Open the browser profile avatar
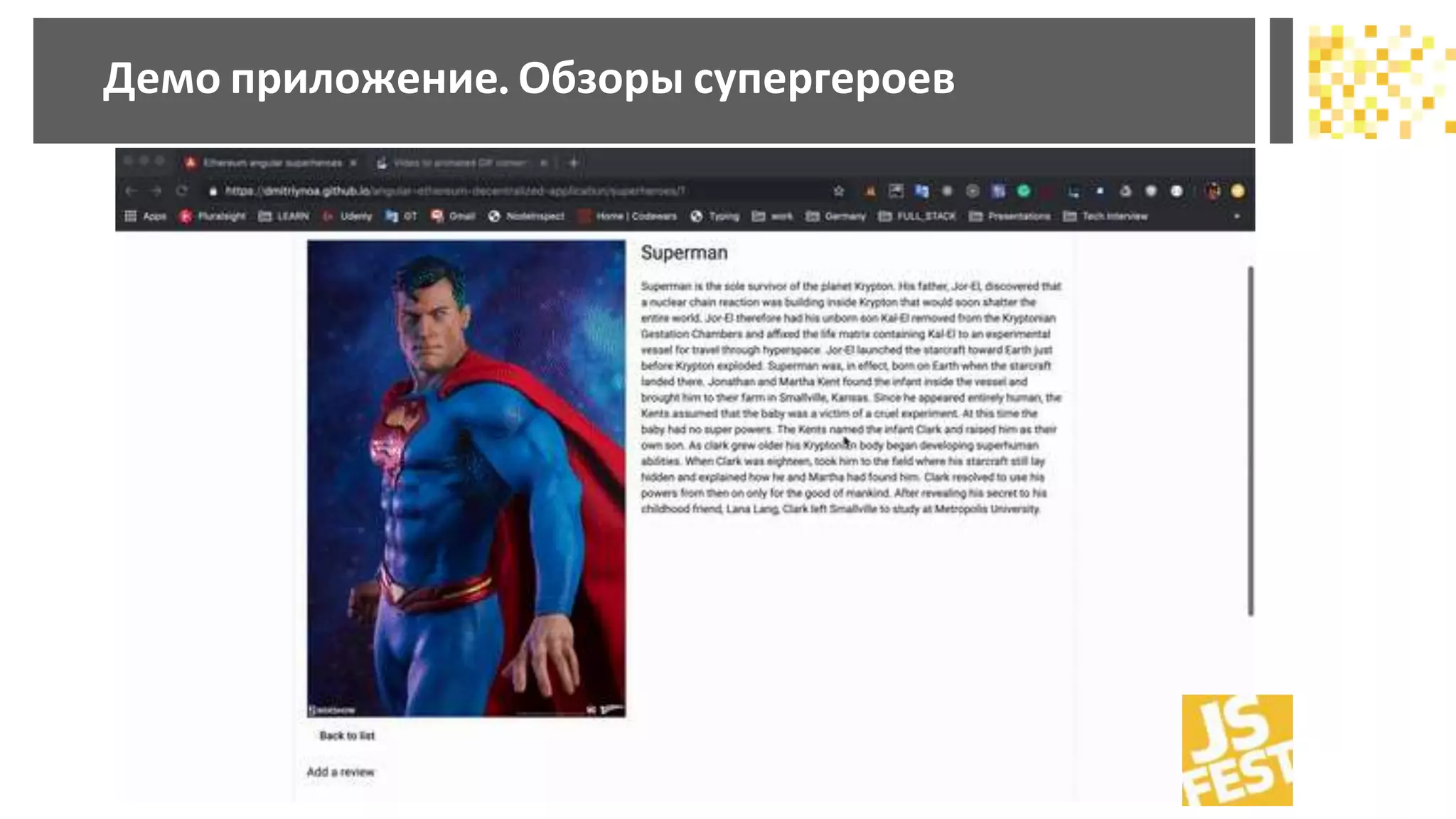Image resolution: width=1456 pixels, height=819 pixels. (1214, 191)
